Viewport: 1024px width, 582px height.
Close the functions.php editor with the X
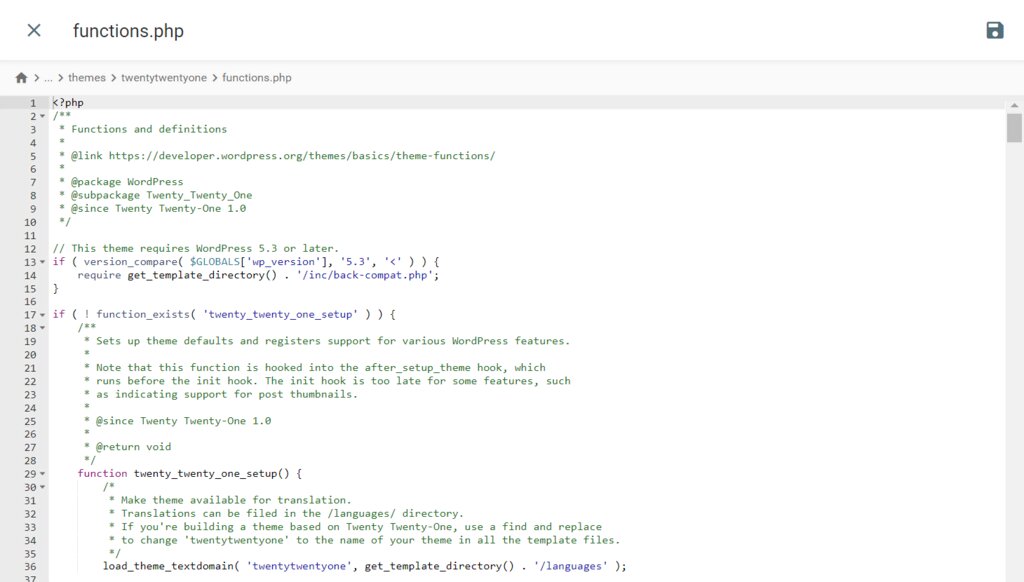[x=34, y=30]
